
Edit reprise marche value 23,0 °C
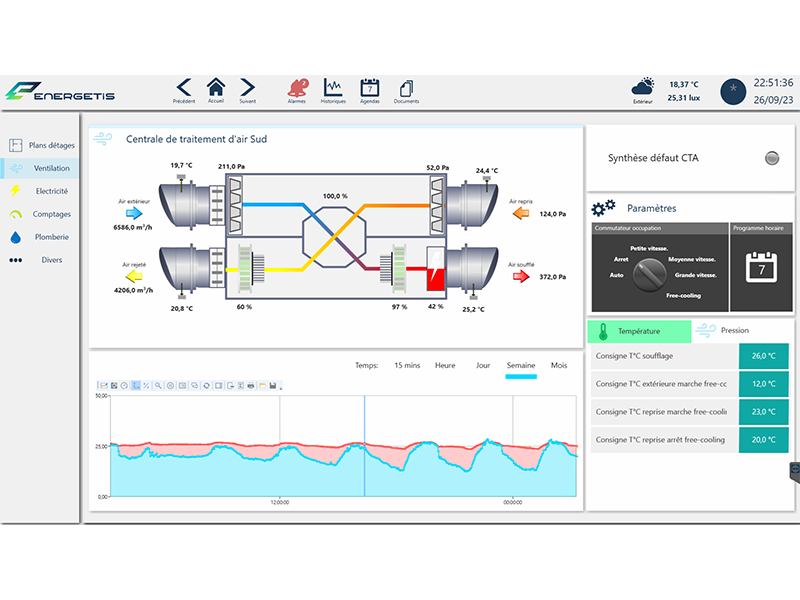coord(764,412)
